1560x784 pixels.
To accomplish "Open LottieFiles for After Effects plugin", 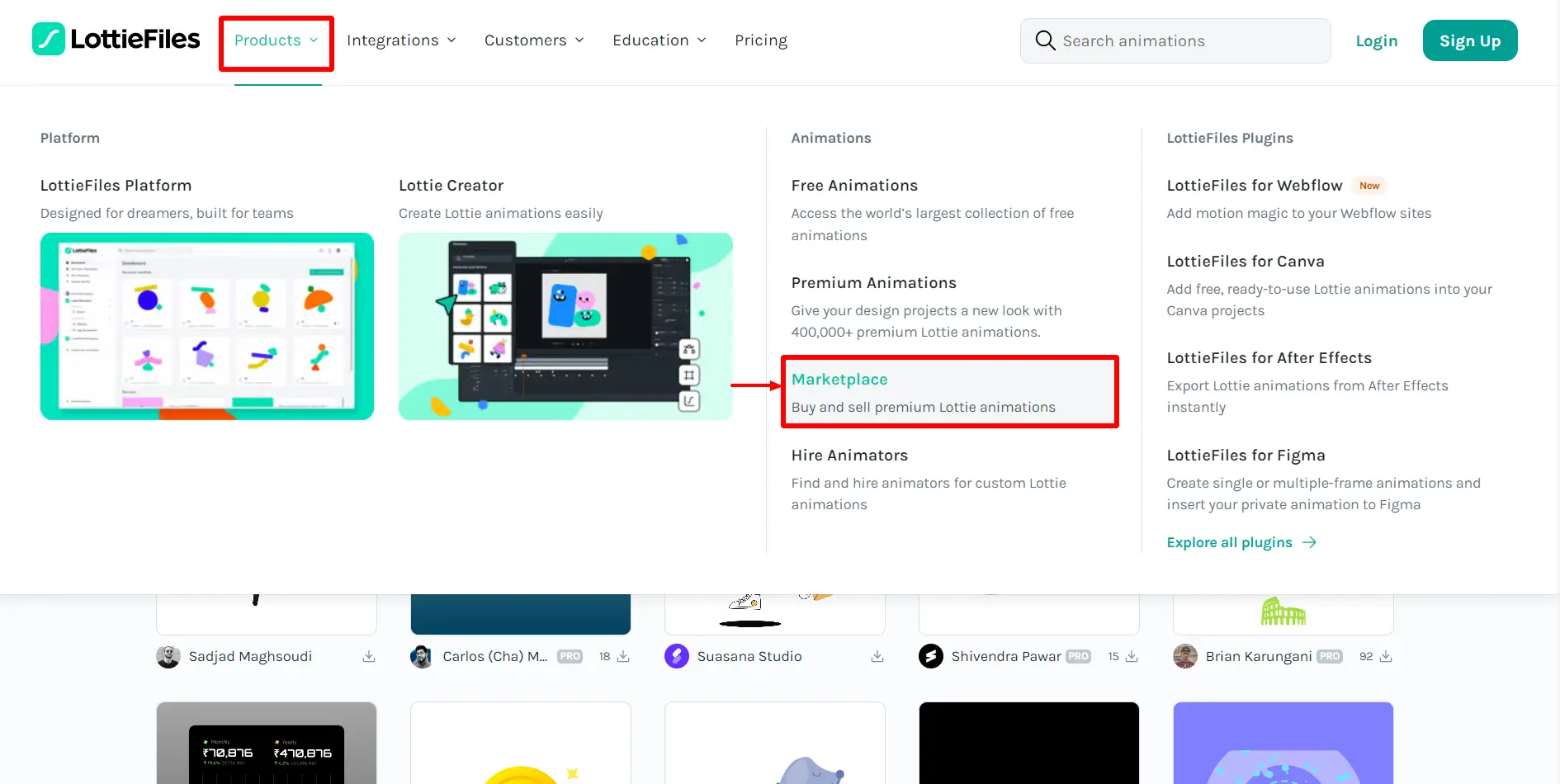I will [1269, 358].
